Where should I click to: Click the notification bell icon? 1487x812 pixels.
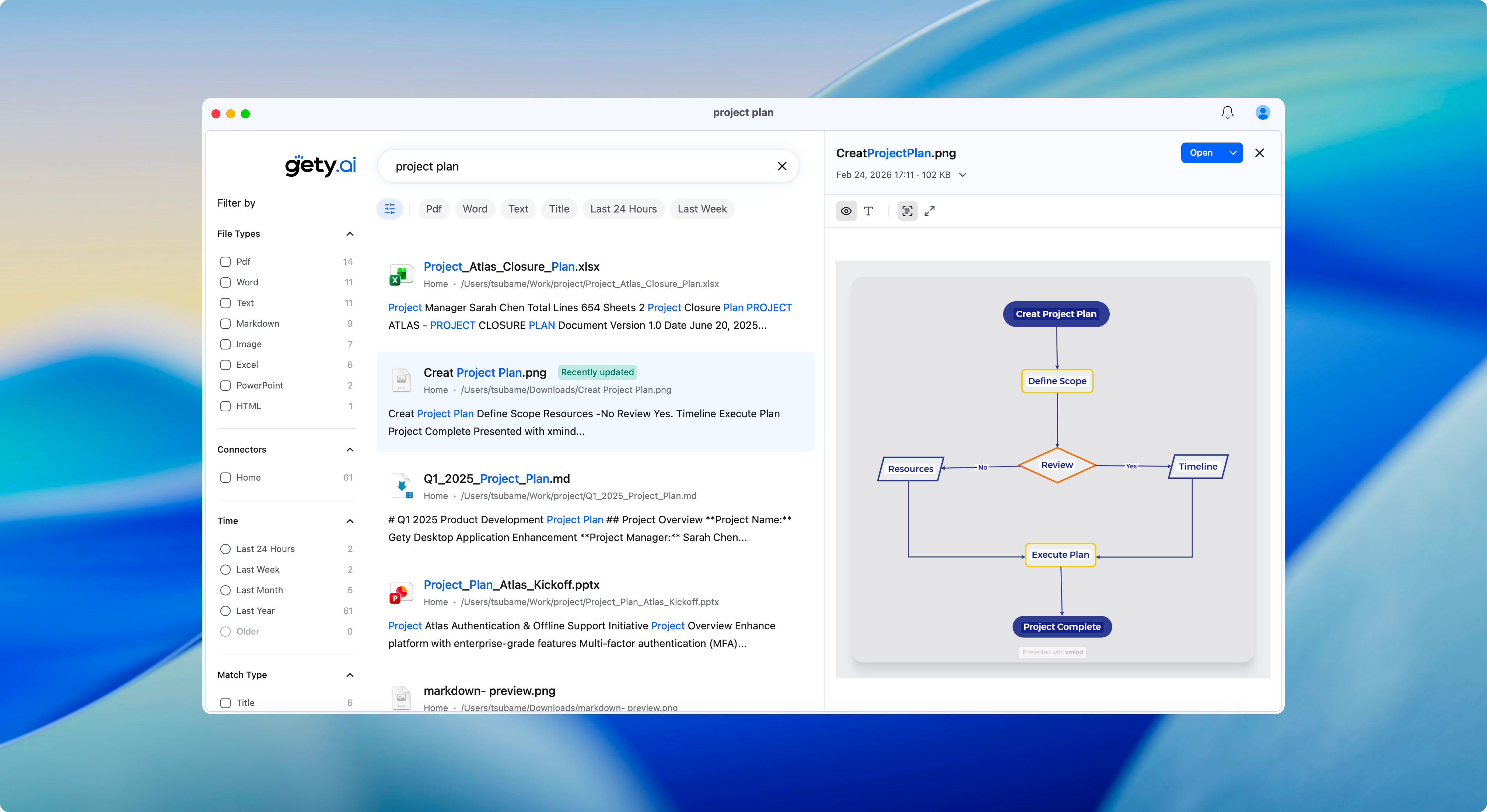tap(1227, 113)
